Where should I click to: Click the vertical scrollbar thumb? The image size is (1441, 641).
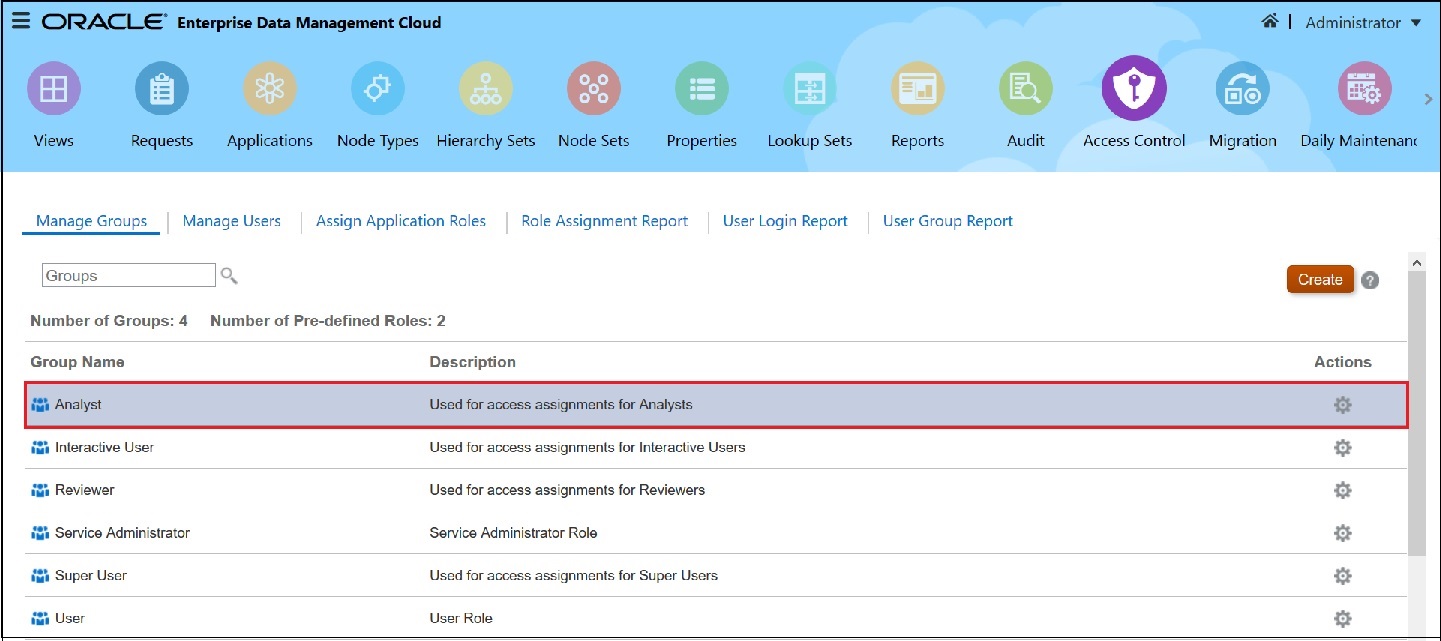(1416, 412)
